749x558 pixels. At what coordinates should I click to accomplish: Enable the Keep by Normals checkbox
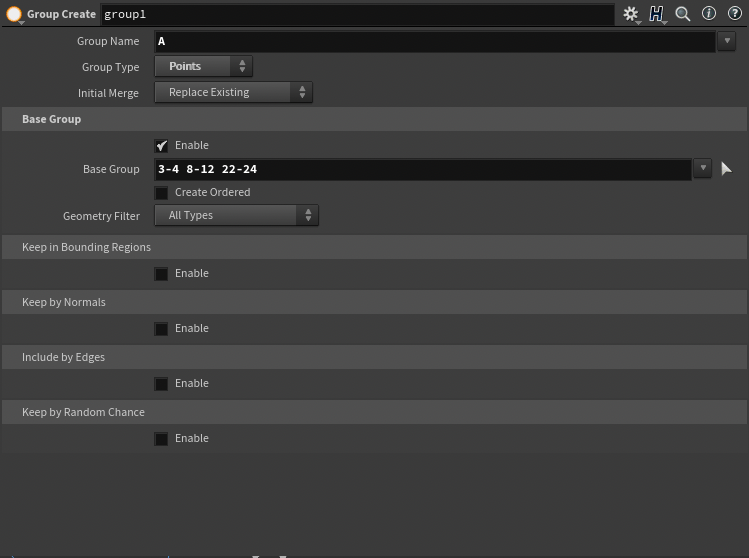pyautogui.click(x=161, y=329)
